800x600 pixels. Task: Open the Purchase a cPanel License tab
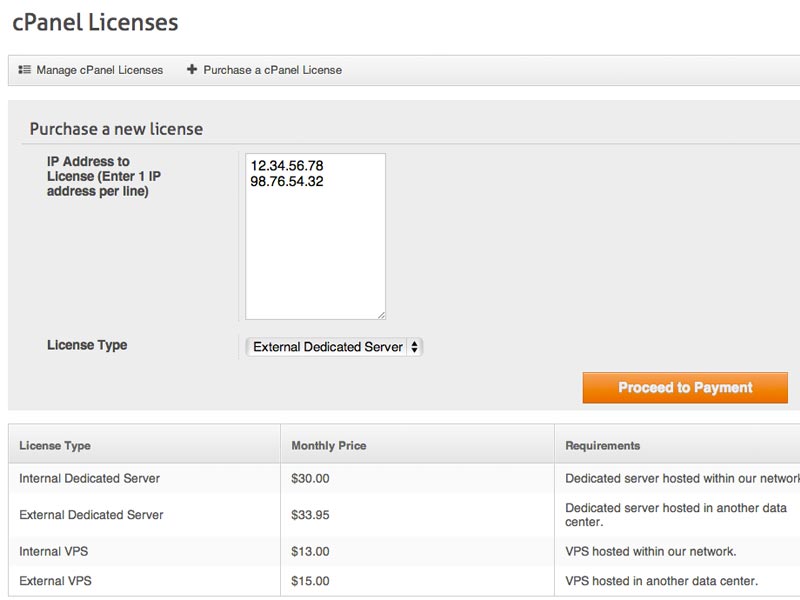(x=264, y=70)
